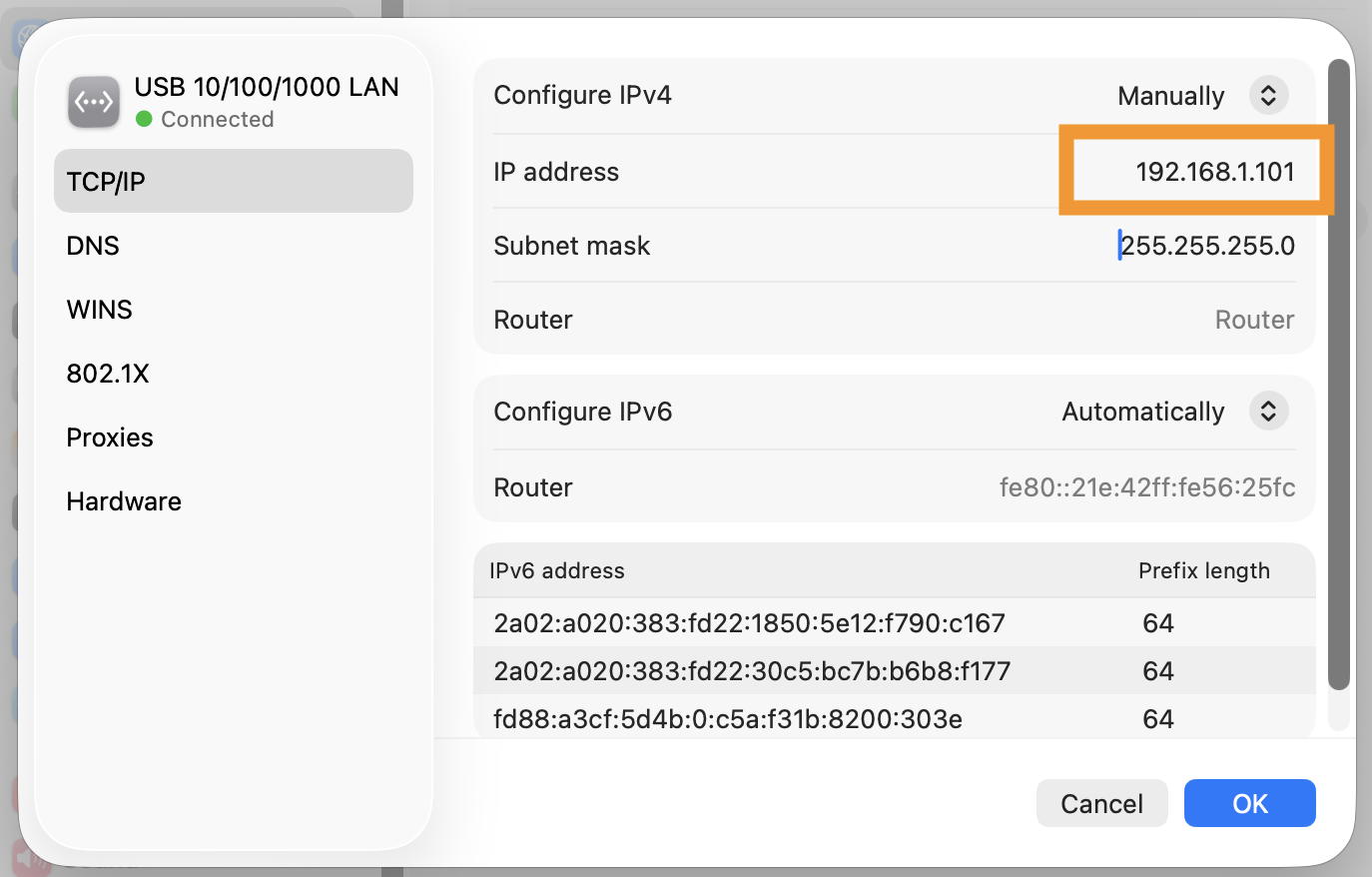This screenshot has width=1372, height=877.
Task: Open the Hardware section
Action: click(124, 501)
